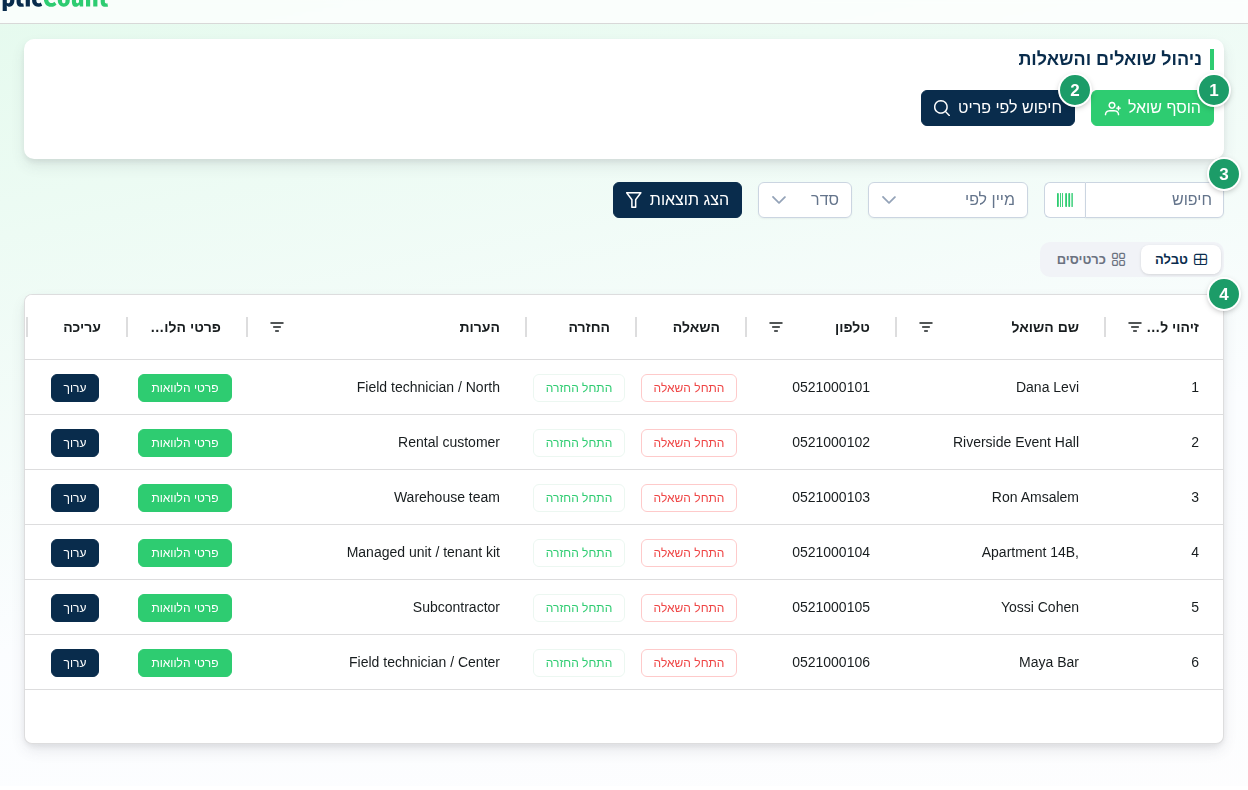Click the עריכה column header
This screenshot has height=790, width=1248.
82,327
